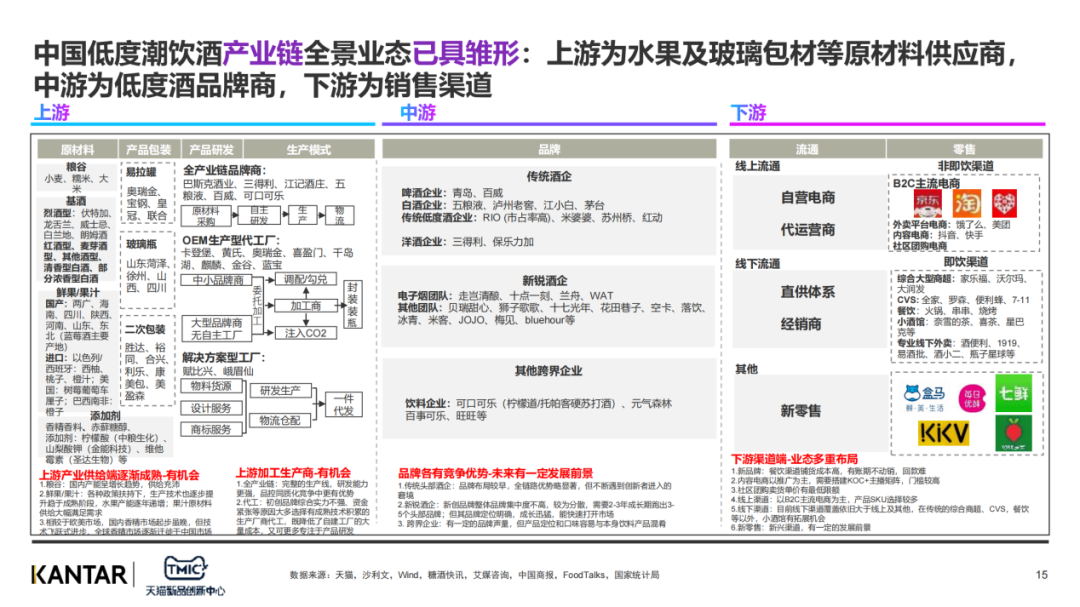Screen dimensions: 1080x607
Task: Click the 调配/勾兑 box
Action: coord(306,279)
